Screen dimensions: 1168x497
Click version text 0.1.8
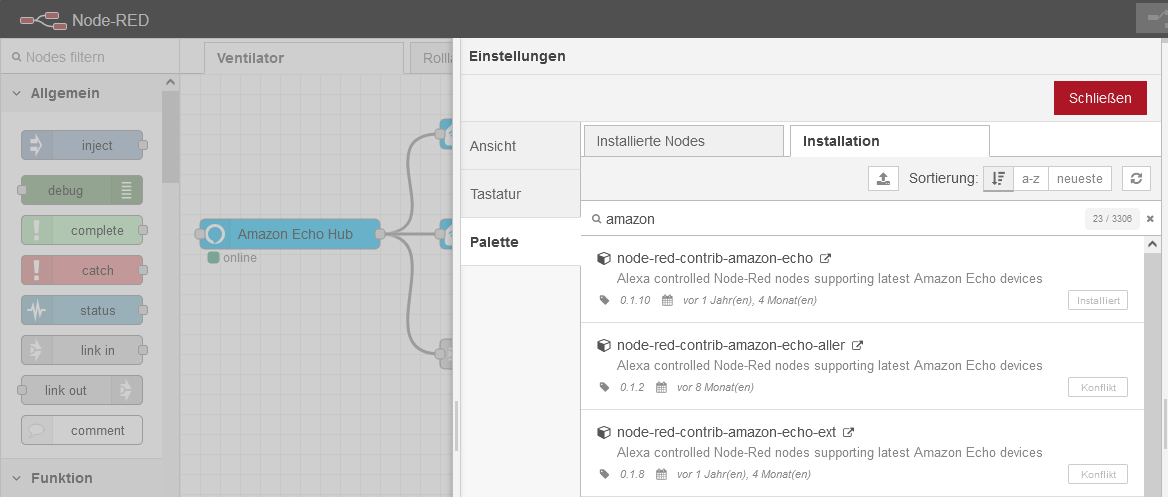point(632,474)
